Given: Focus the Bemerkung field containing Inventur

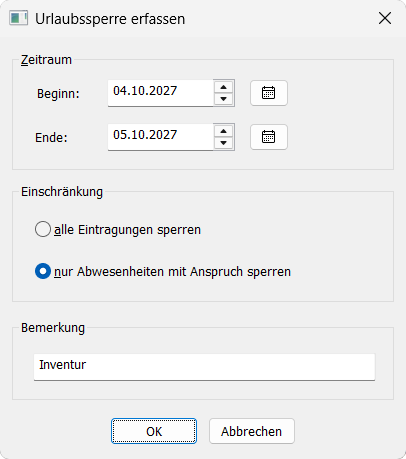Looking at the screenshot, I should [204, 367].
